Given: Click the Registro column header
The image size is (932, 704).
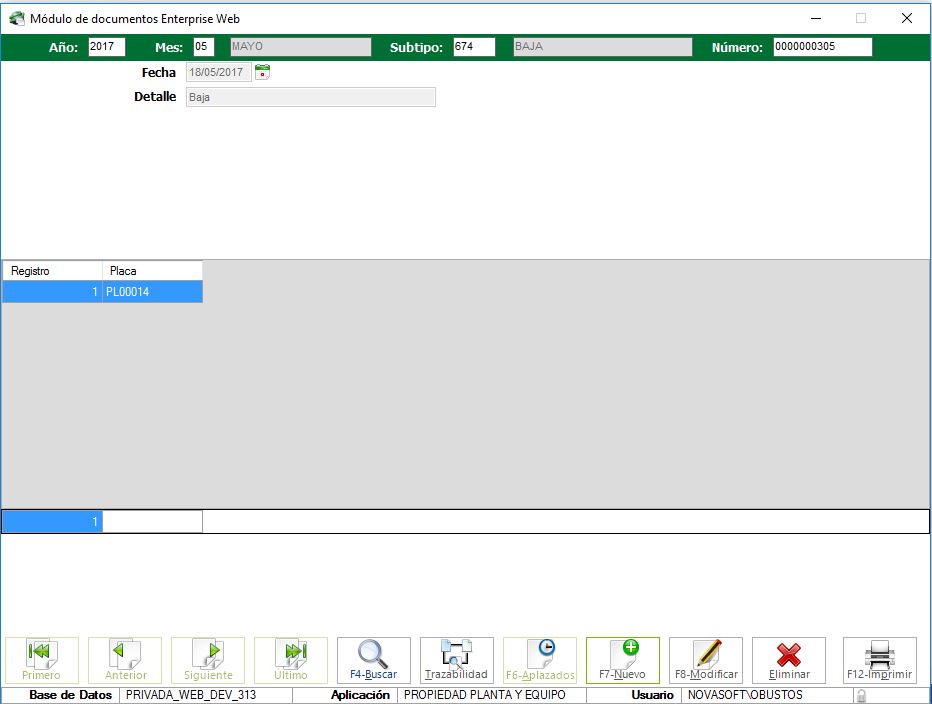Looking at the screenshot, I should point(52,271).
